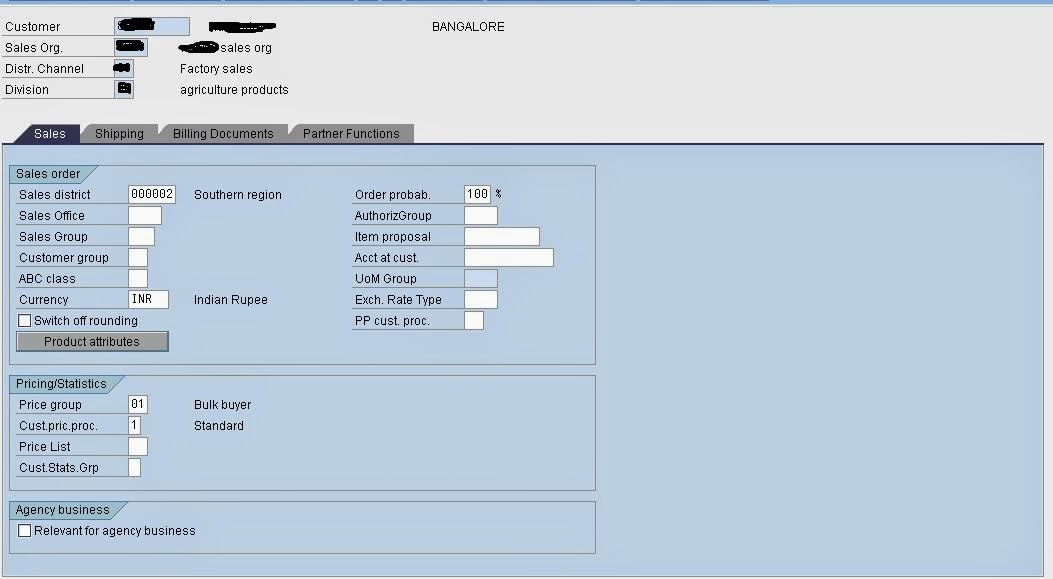Select the Item proposal field
Screen dimensions: 1053x579
[x=505, y=236]
